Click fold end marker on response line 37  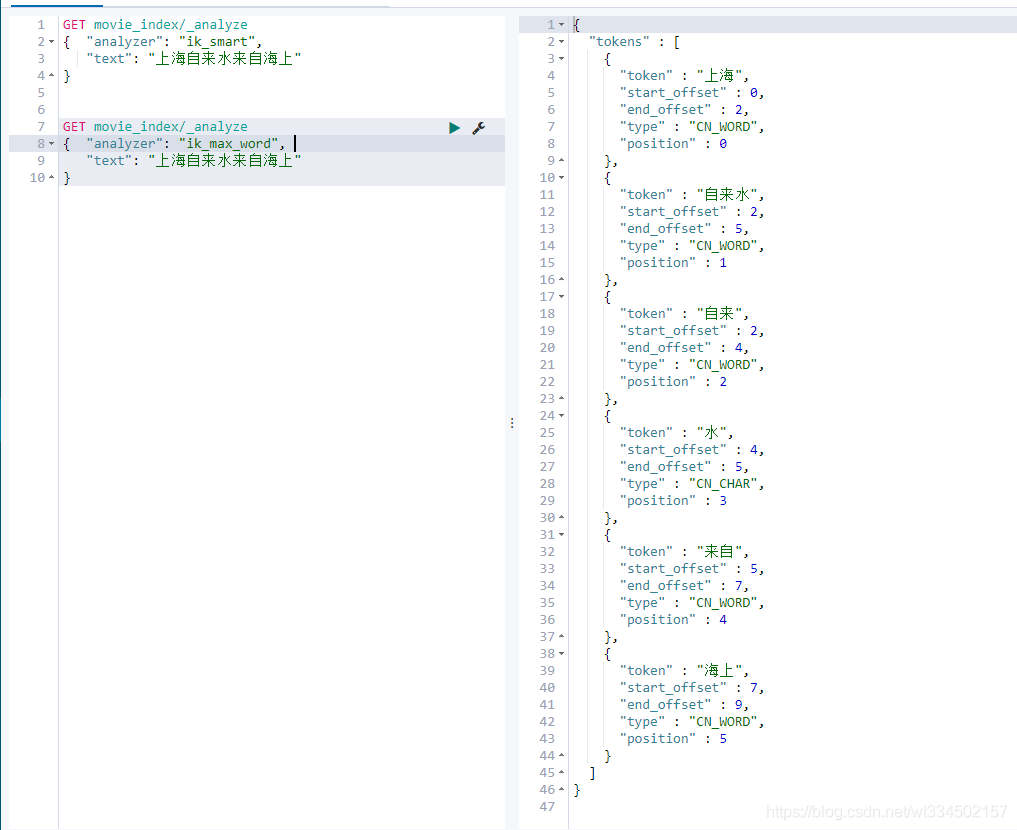point(562,637)
